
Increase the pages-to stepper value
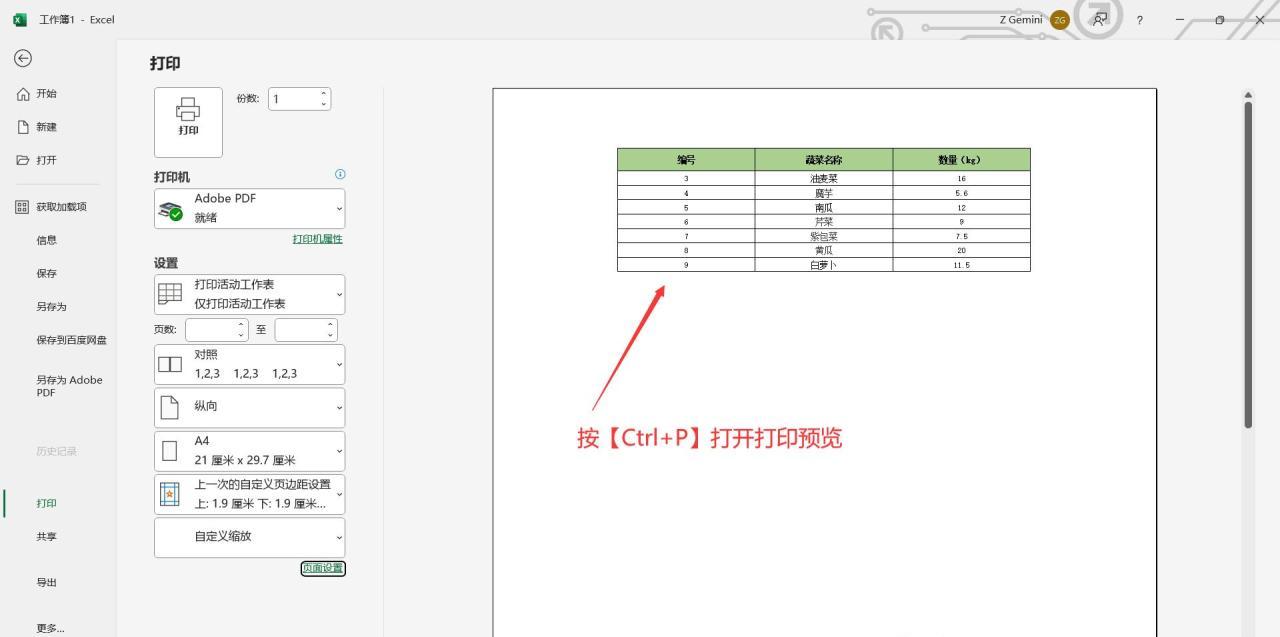tap(330, 324)
